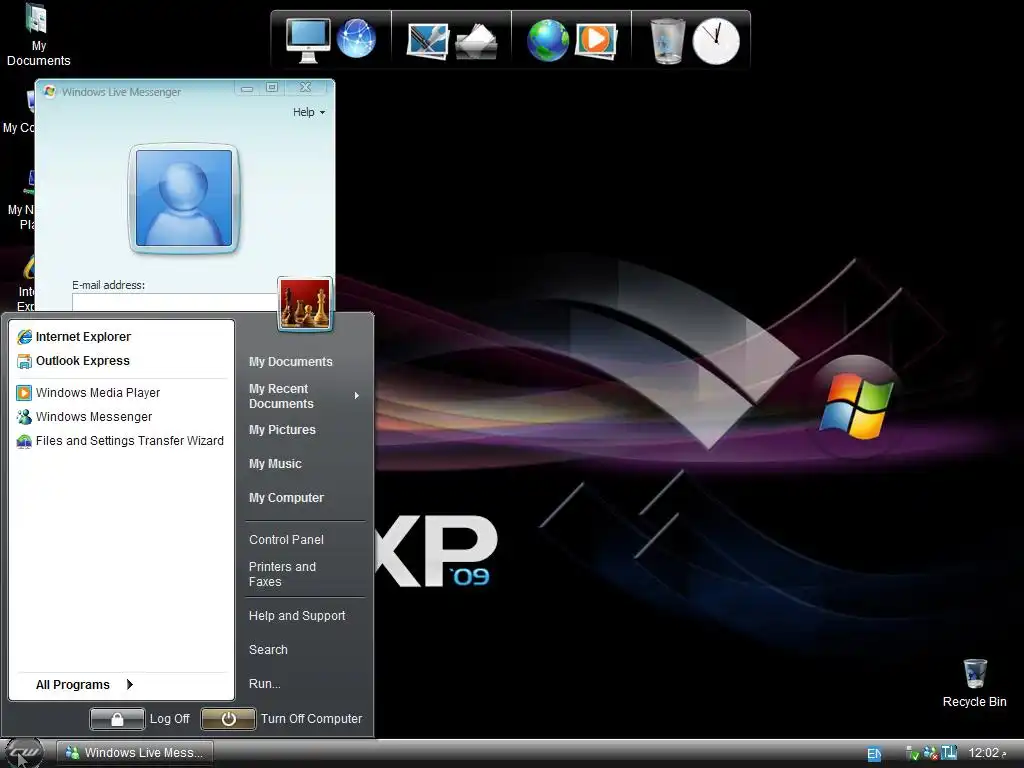1024x768 pixels.
Task: Click the EN language indicator in tray
Action: 874,754
